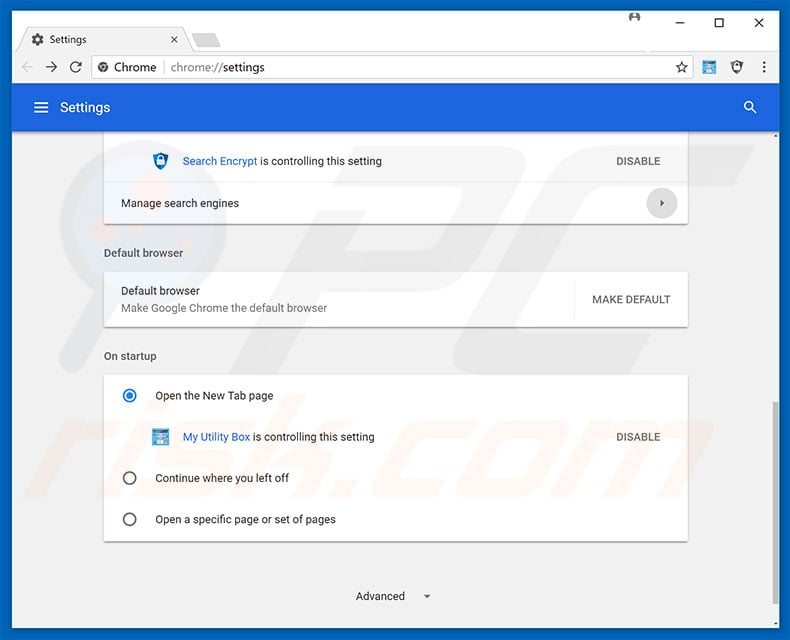Screen dimensions: 790x640
Task: Open the My Utility Box extension link
Action: pyautogui.click(x=216, y=437)
